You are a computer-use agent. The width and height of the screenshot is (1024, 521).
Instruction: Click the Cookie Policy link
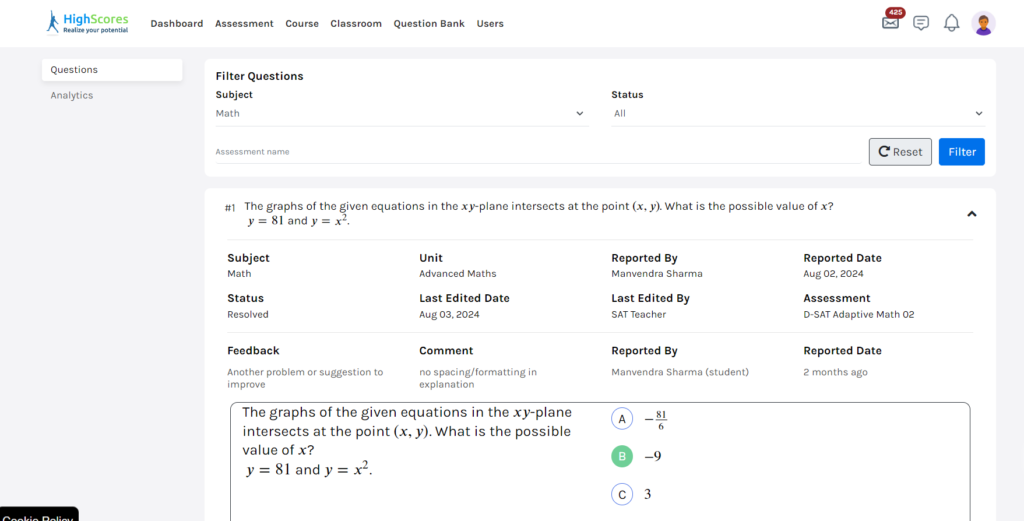point(38,516)
